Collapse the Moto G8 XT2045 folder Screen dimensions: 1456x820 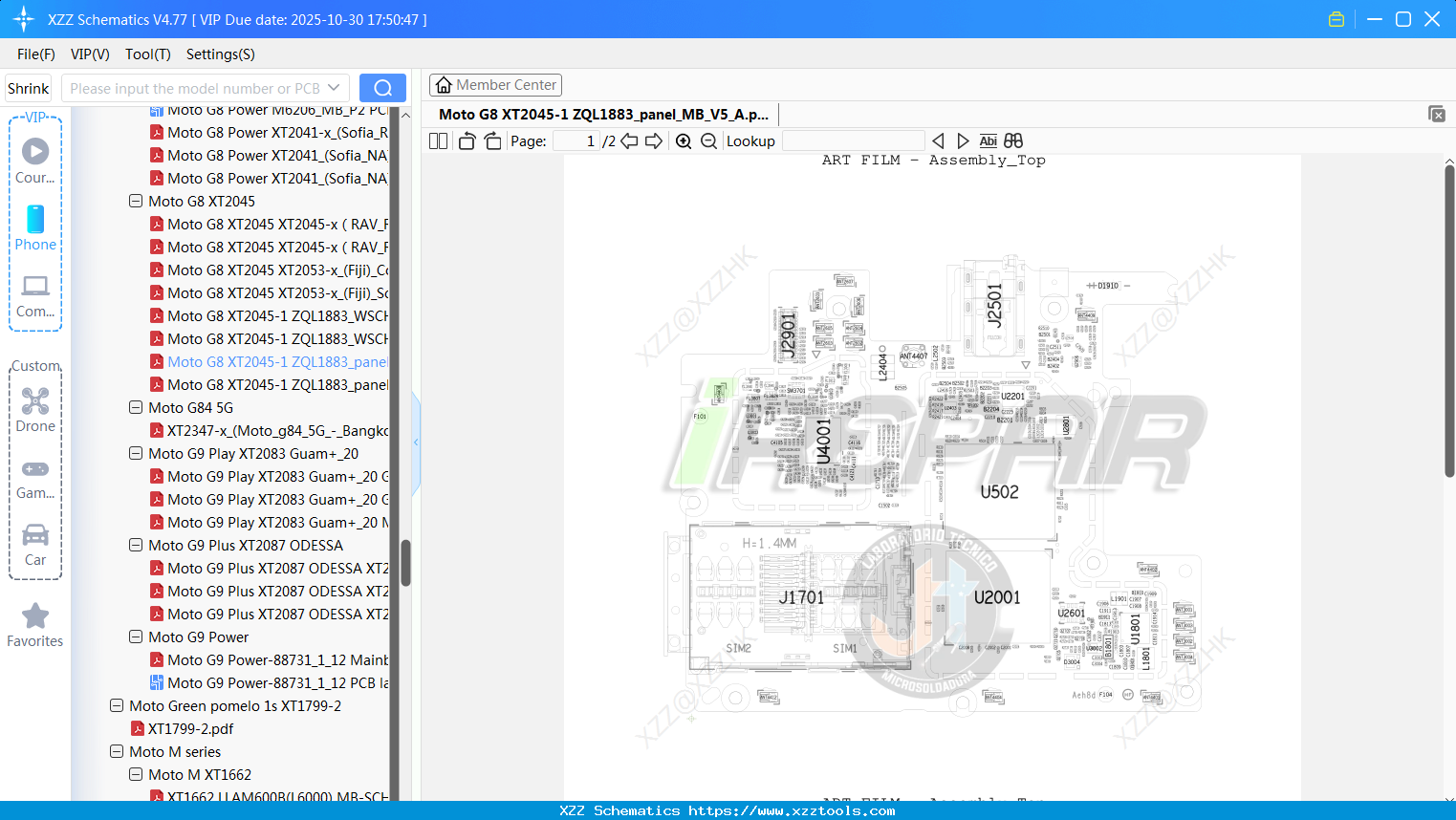pyautogui.click(x=136, y=202)
